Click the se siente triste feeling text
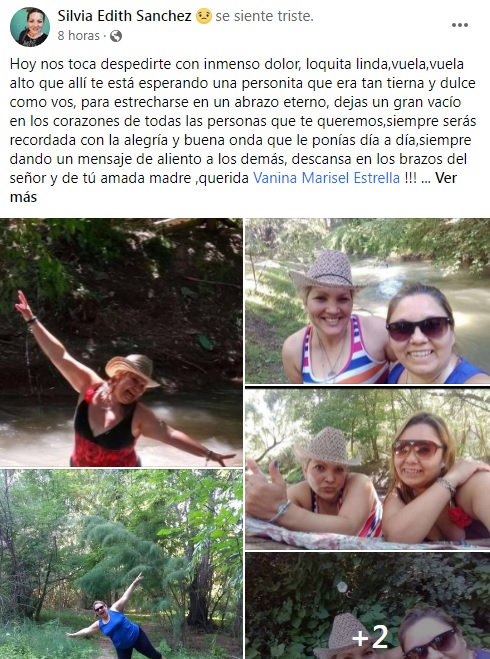The width and height of the screenshot is (490, 659). pyautogui.click(x=264, y=16)
